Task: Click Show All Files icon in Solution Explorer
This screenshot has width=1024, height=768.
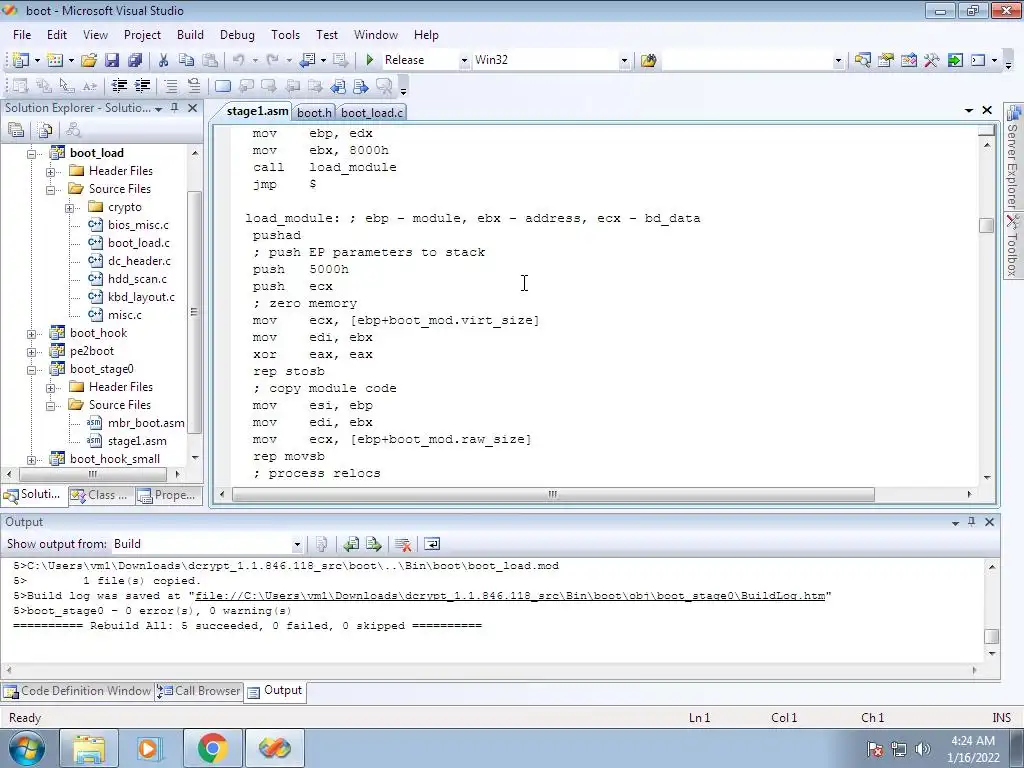Action: tap(45, 130)
